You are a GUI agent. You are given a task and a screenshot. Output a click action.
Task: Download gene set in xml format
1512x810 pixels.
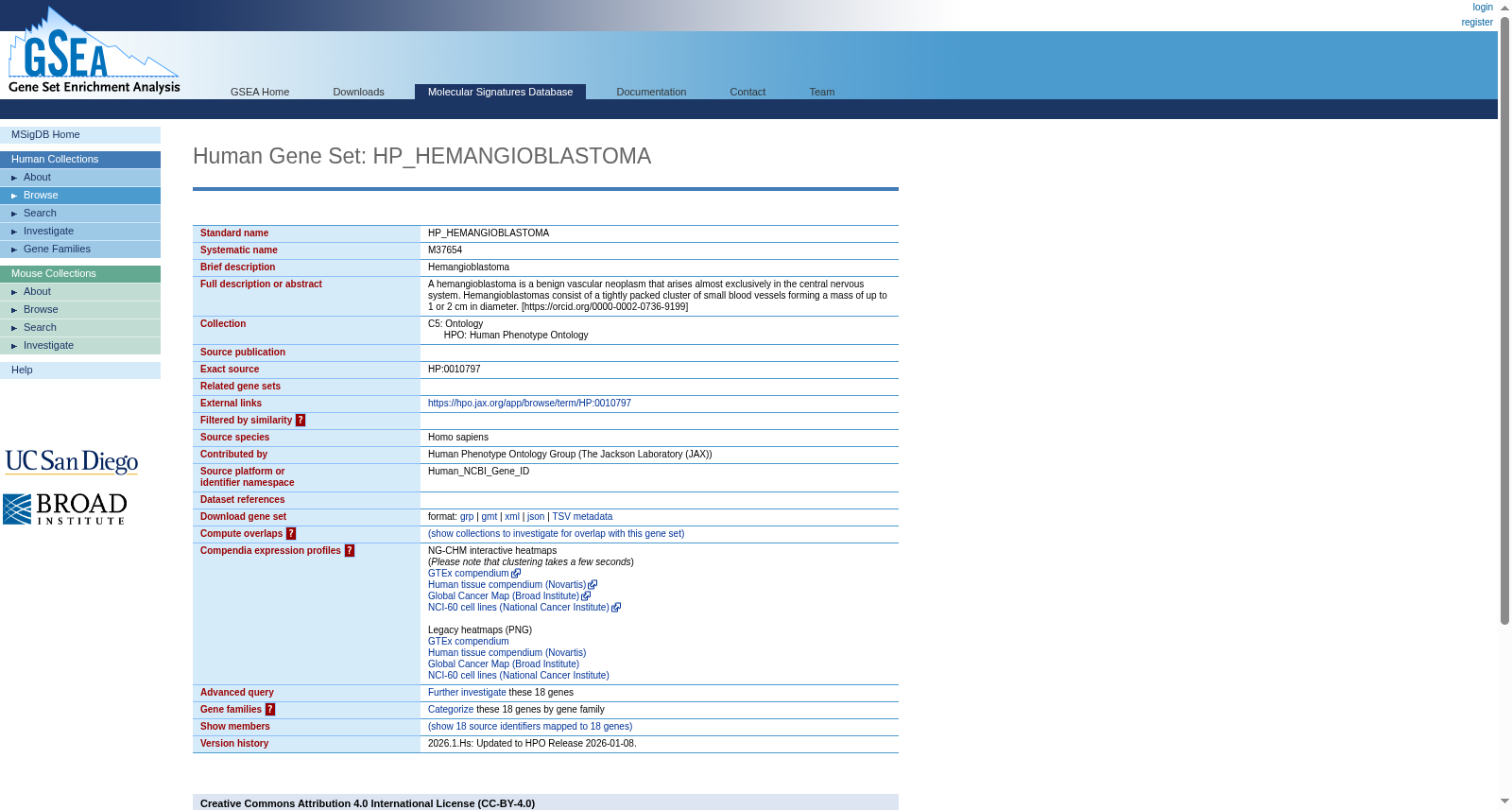point(512,517)
